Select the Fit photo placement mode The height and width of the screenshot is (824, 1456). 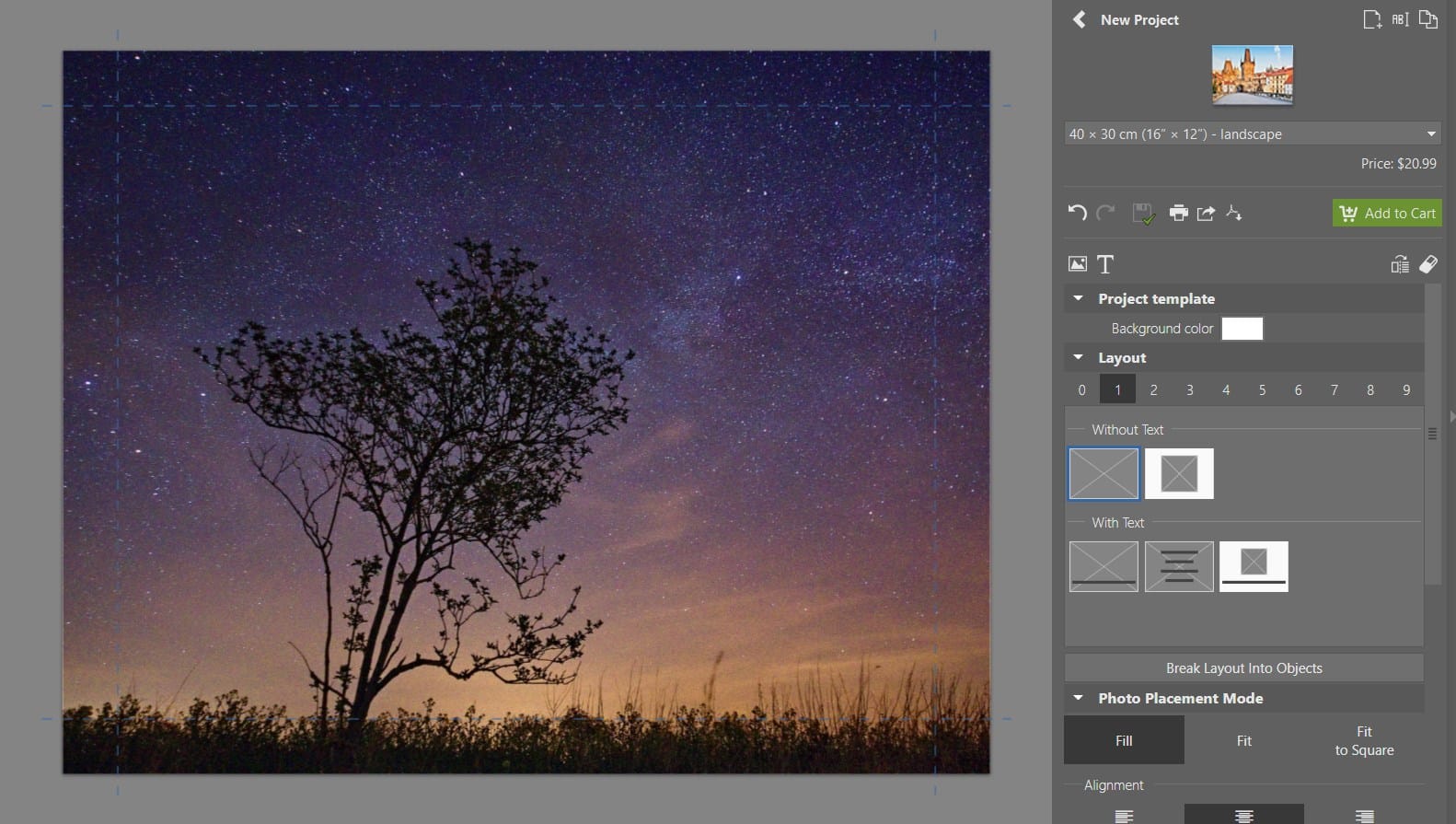coord(1243,740)
